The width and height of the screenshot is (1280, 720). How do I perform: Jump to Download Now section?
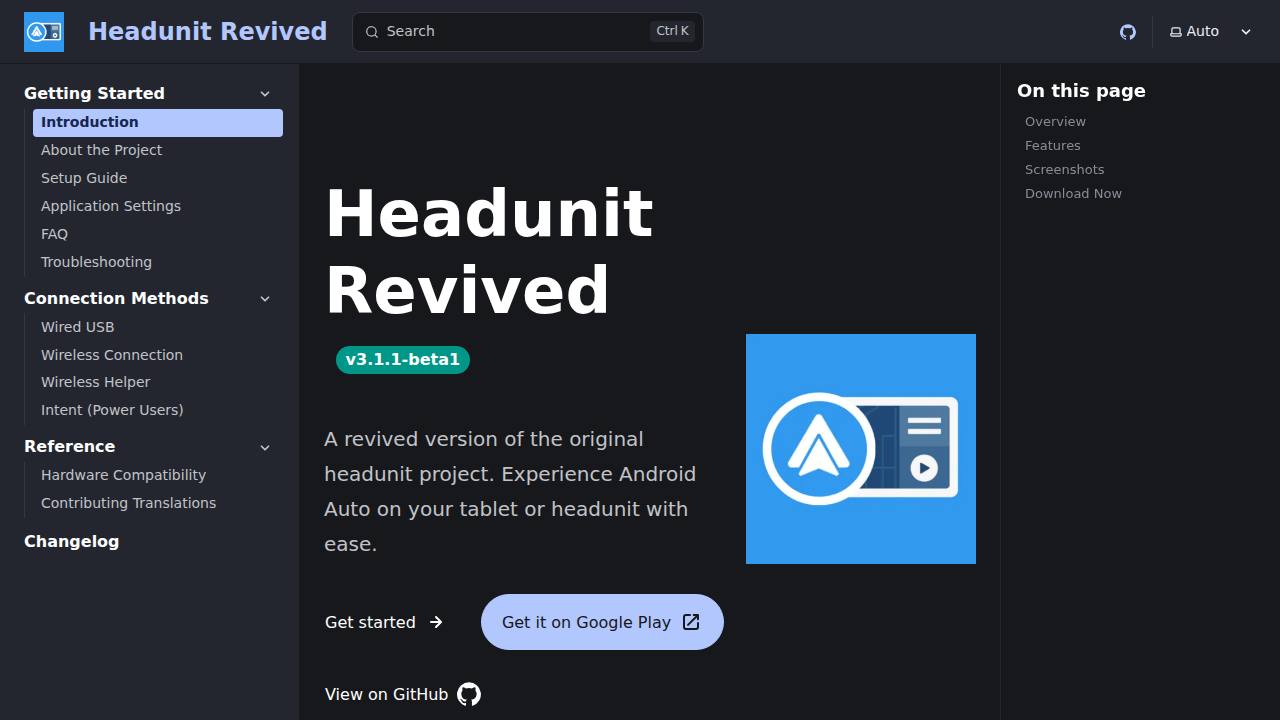tap(1073, 193)
